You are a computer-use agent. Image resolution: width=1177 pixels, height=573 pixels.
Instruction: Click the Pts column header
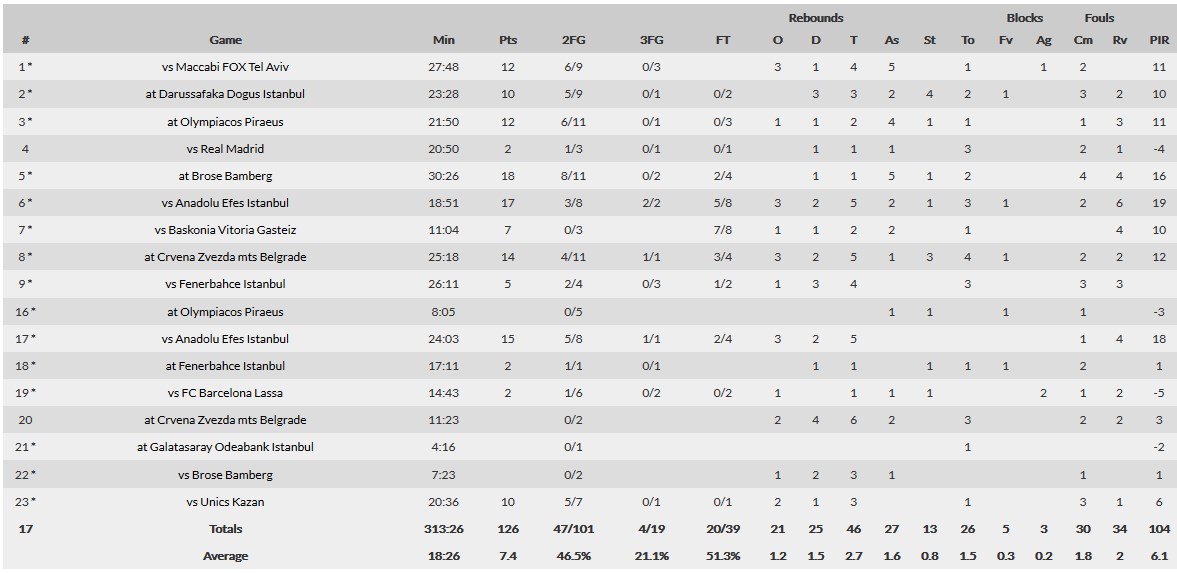tap(508, 40)
